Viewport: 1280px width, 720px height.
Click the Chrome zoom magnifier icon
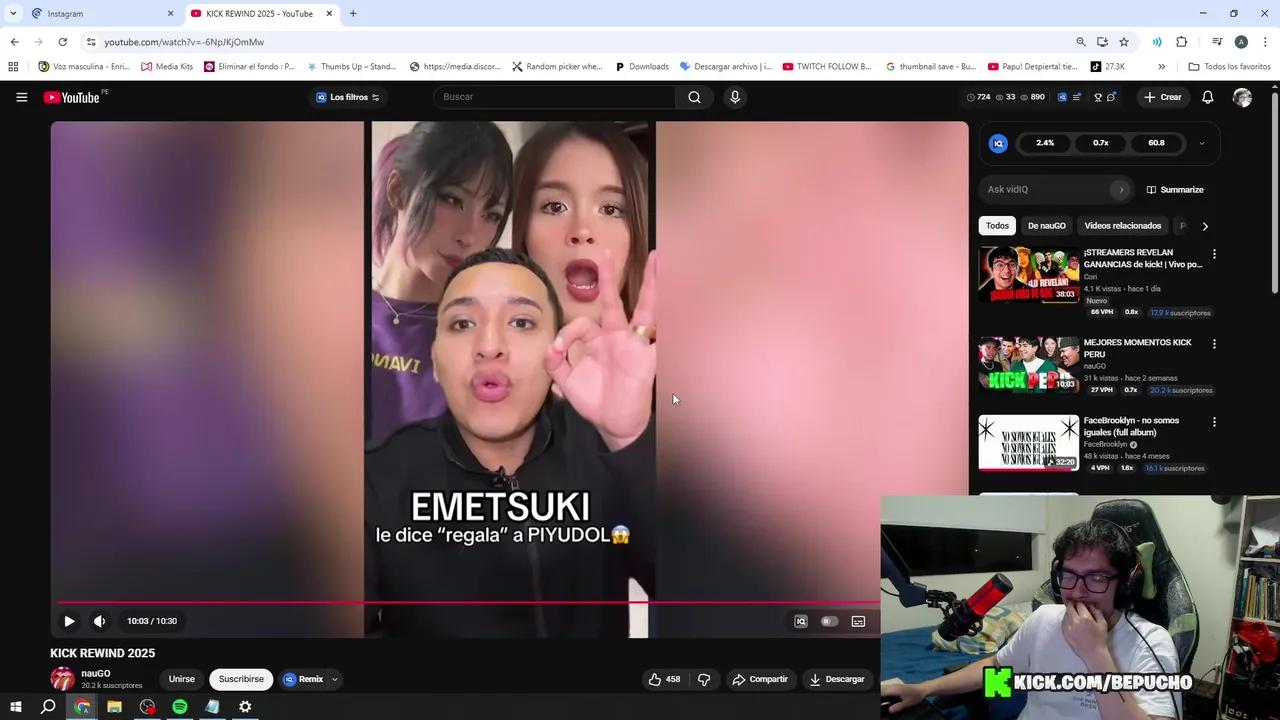(x=1080, y=42)
